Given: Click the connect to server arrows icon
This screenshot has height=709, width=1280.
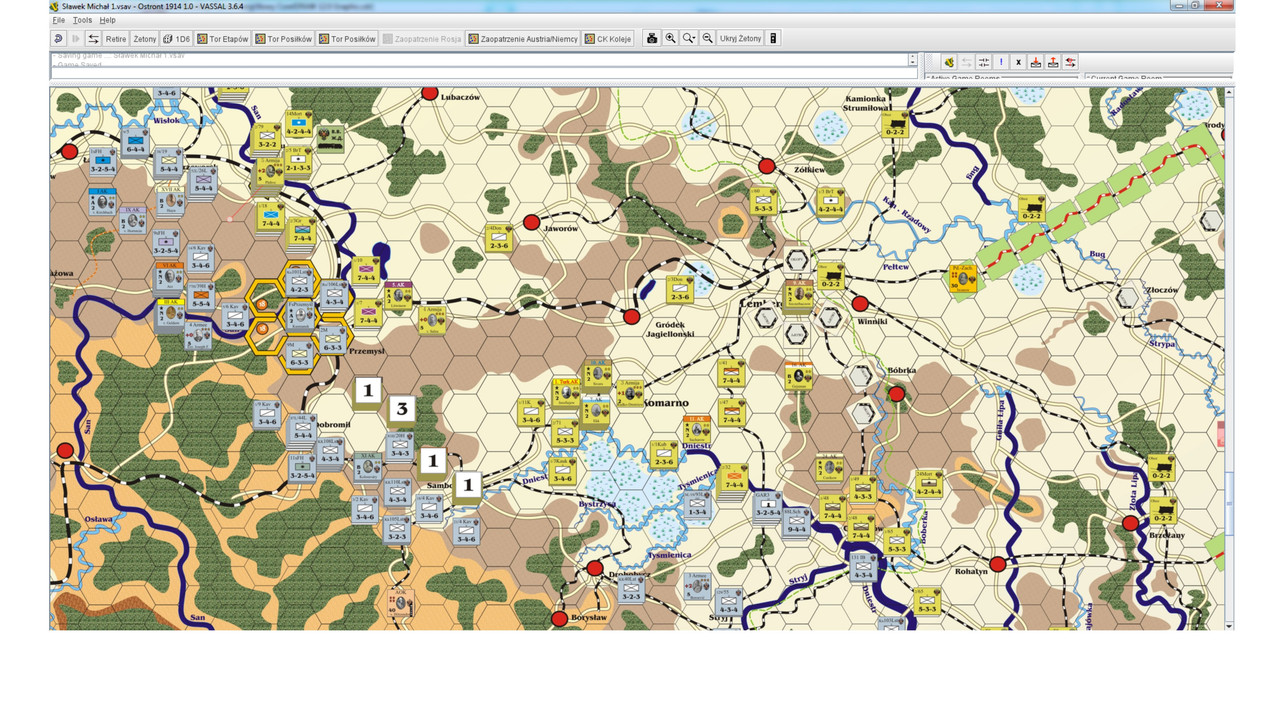Looking at the screenshot, I should coord(93,38).
